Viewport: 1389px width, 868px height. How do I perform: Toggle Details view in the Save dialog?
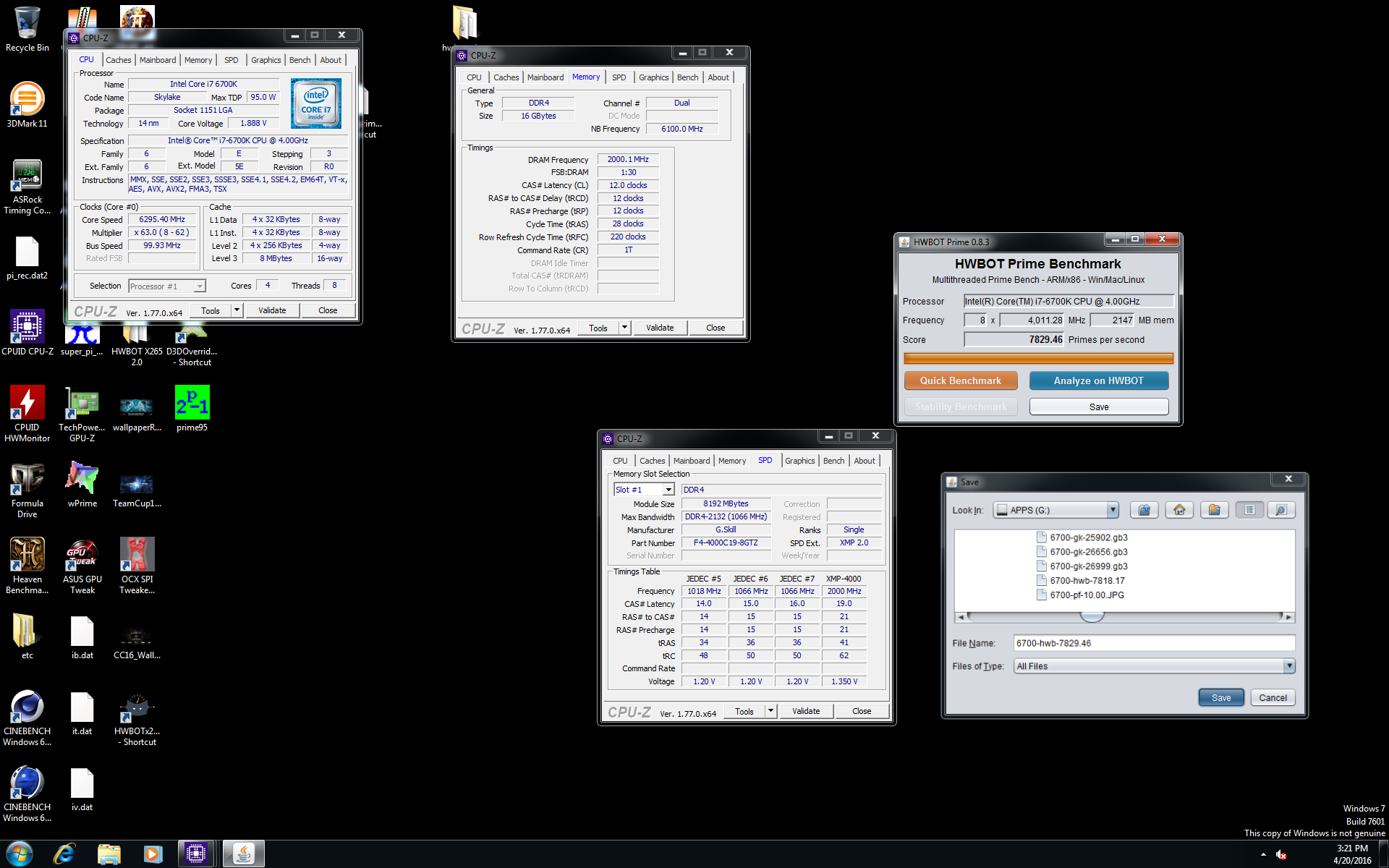click(1280, 510)
